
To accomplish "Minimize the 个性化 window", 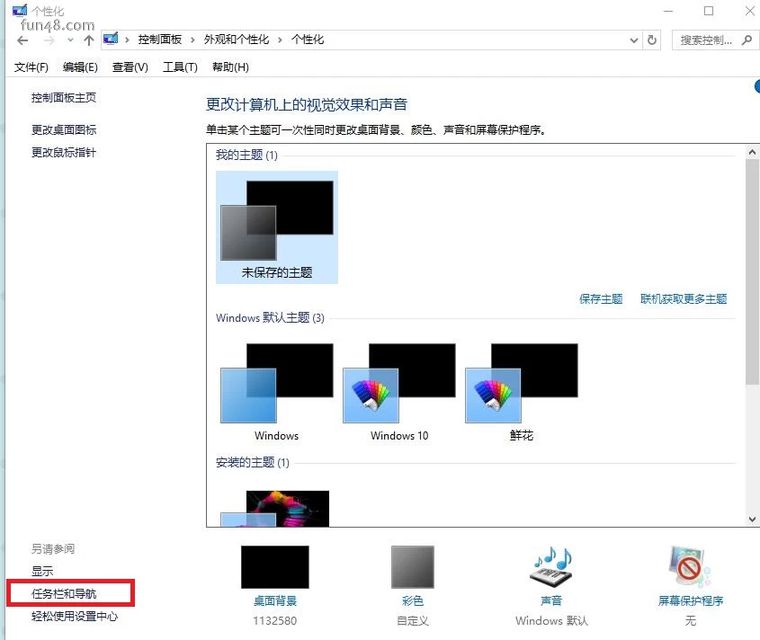I will [669, 11].
